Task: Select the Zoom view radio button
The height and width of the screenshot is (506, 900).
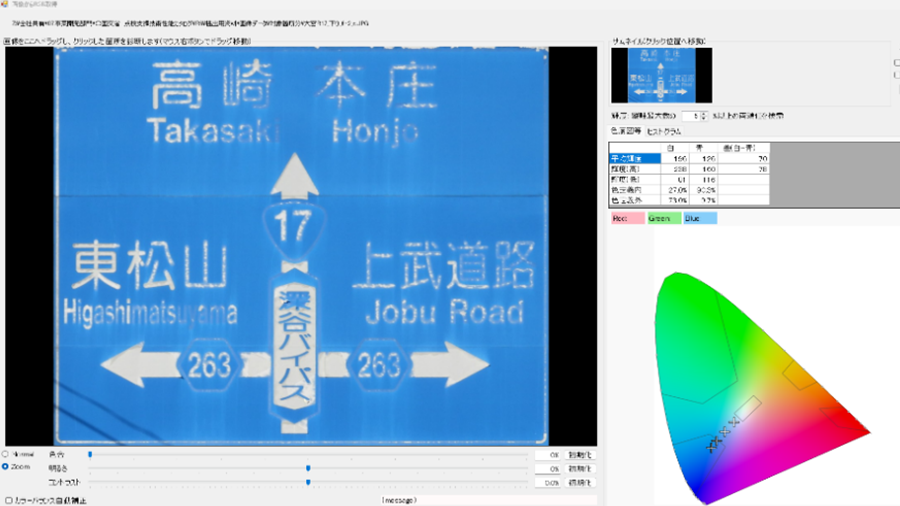Action: pos(6,466)
